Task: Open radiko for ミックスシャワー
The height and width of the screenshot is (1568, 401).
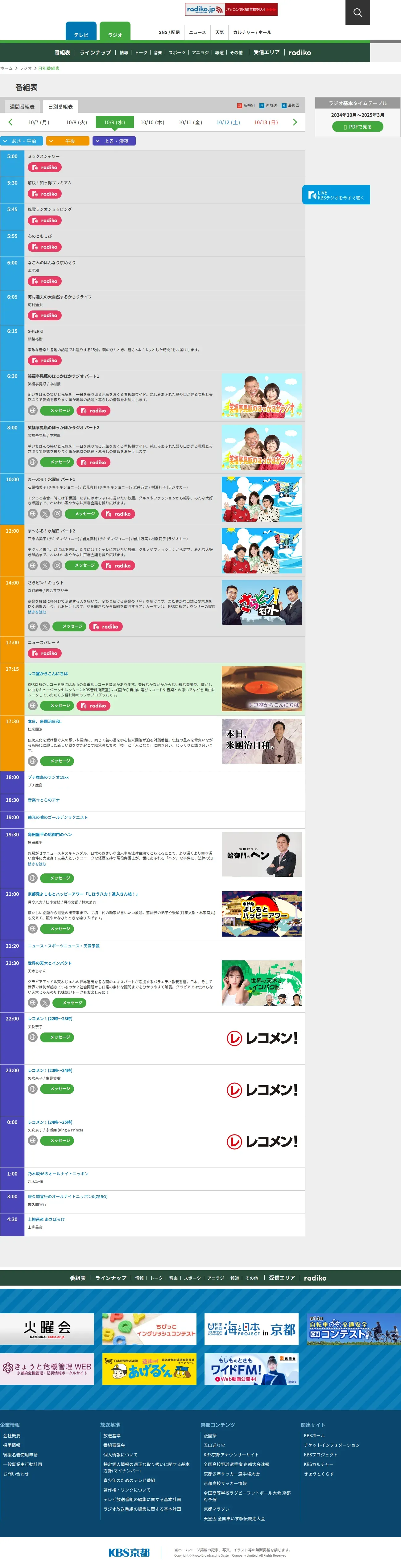Action: (x=44, y=167)
